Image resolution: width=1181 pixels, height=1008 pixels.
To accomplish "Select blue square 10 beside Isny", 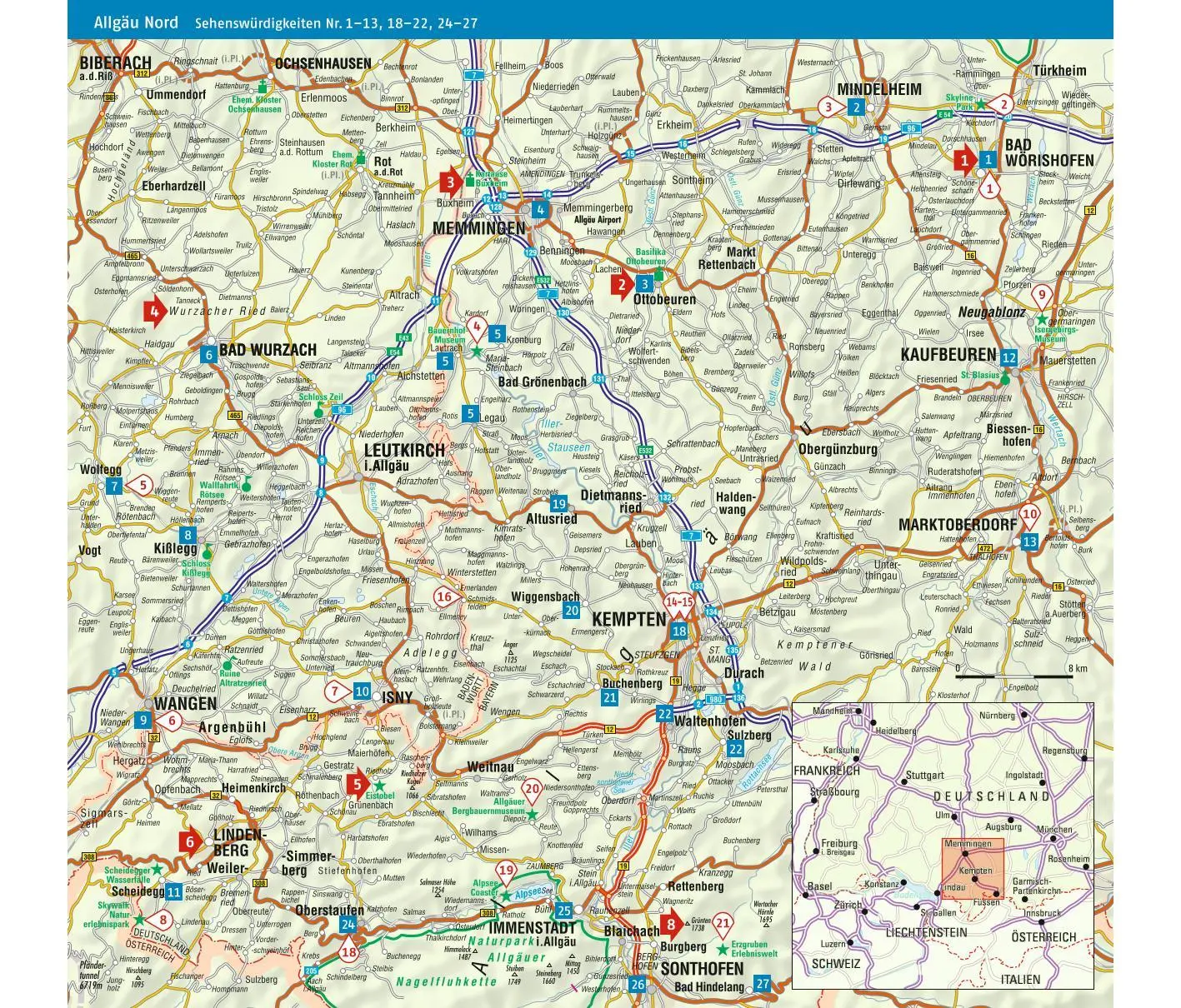I will click(362, 691).
